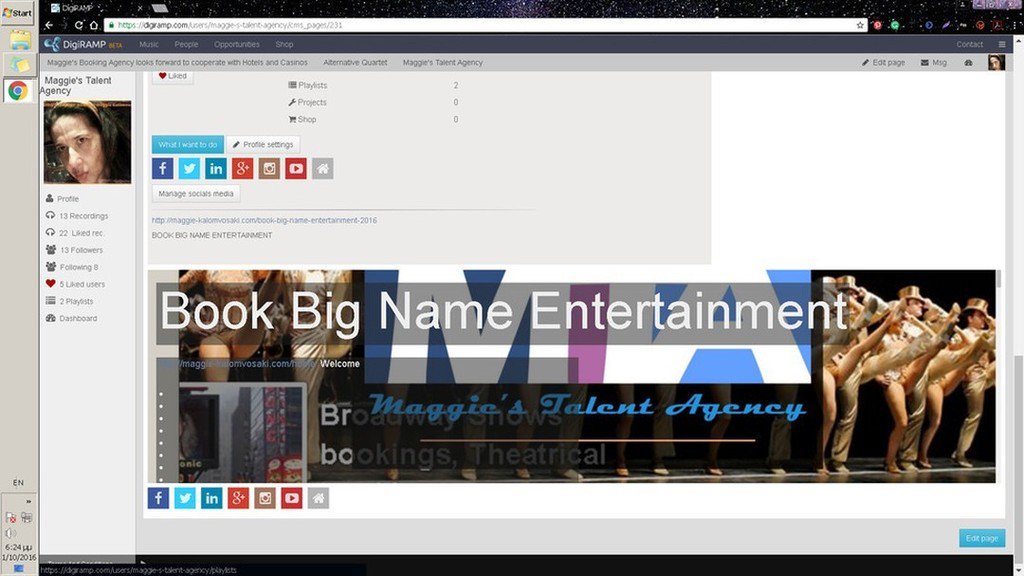
Task: Open the Chrome three-dot menu
Action: pos(1016,25)
